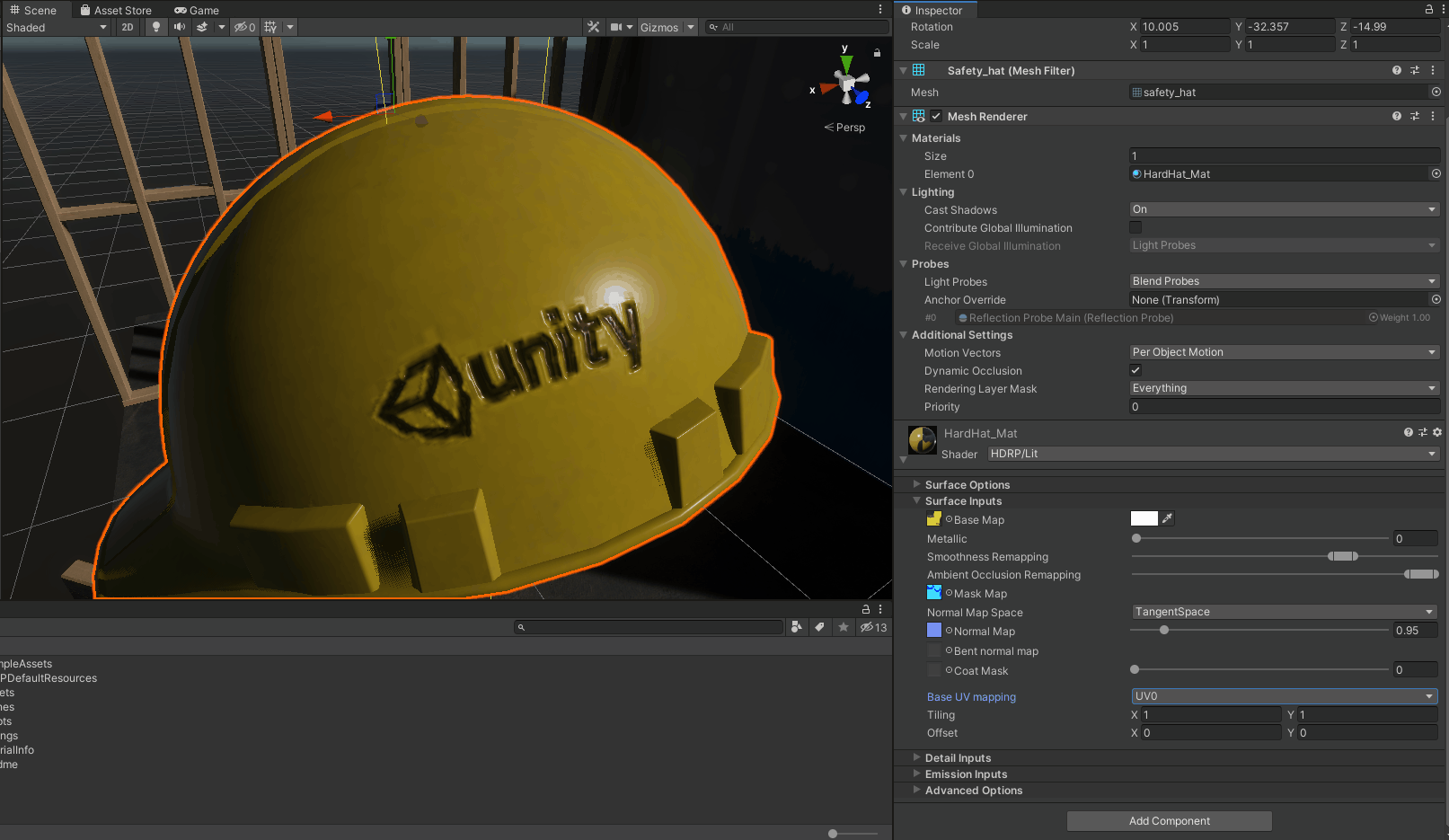Enable Contribute Global Illumination checkbox
This screenshot has height=840, width=1449.
coord(1135,227)
